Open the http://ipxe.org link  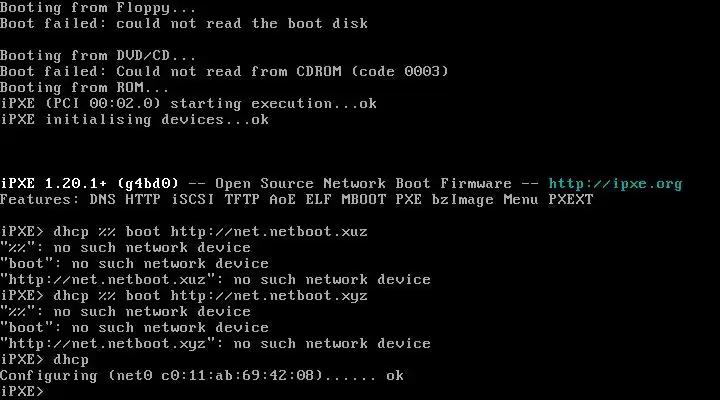coord(615,183)
